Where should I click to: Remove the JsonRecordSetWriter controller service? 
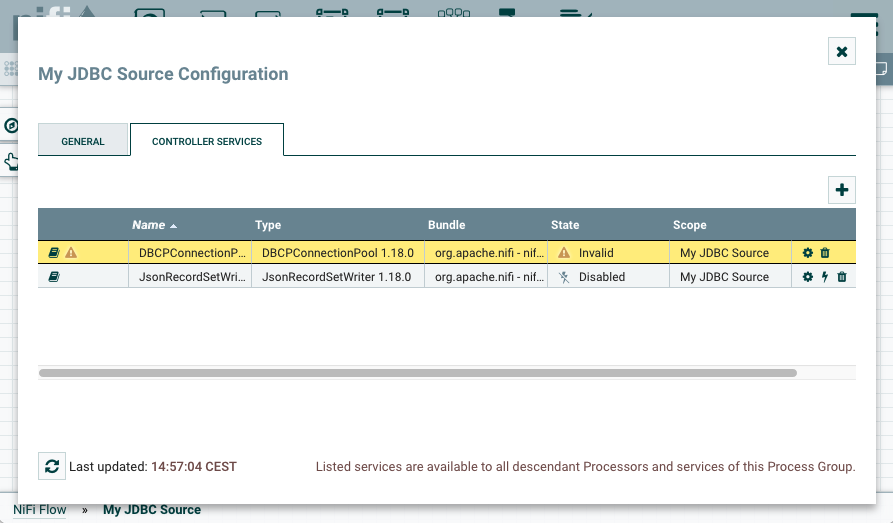[x=842, y=277]
